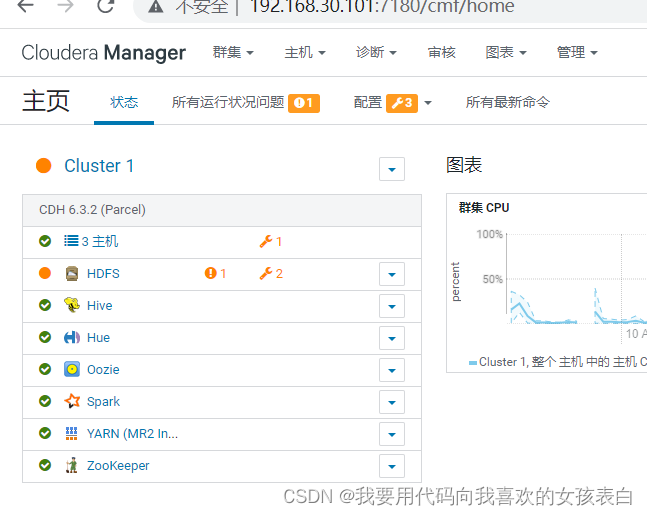Click the YARN grid icon
This screenshot has height=515, width=647.
pyautogui.click(x=71, y=433)
